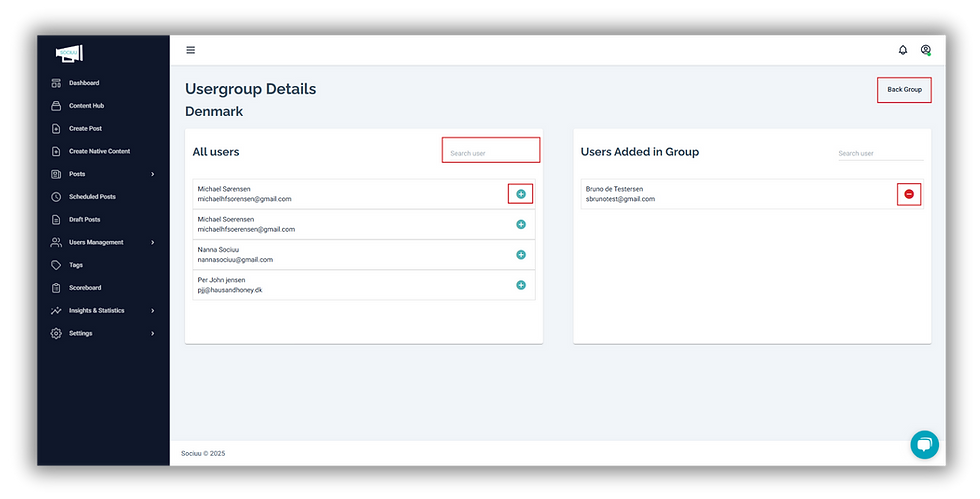980x499 pixels.
Task: Click the Draft Posts document icon
Action: [x=56, y=219]
